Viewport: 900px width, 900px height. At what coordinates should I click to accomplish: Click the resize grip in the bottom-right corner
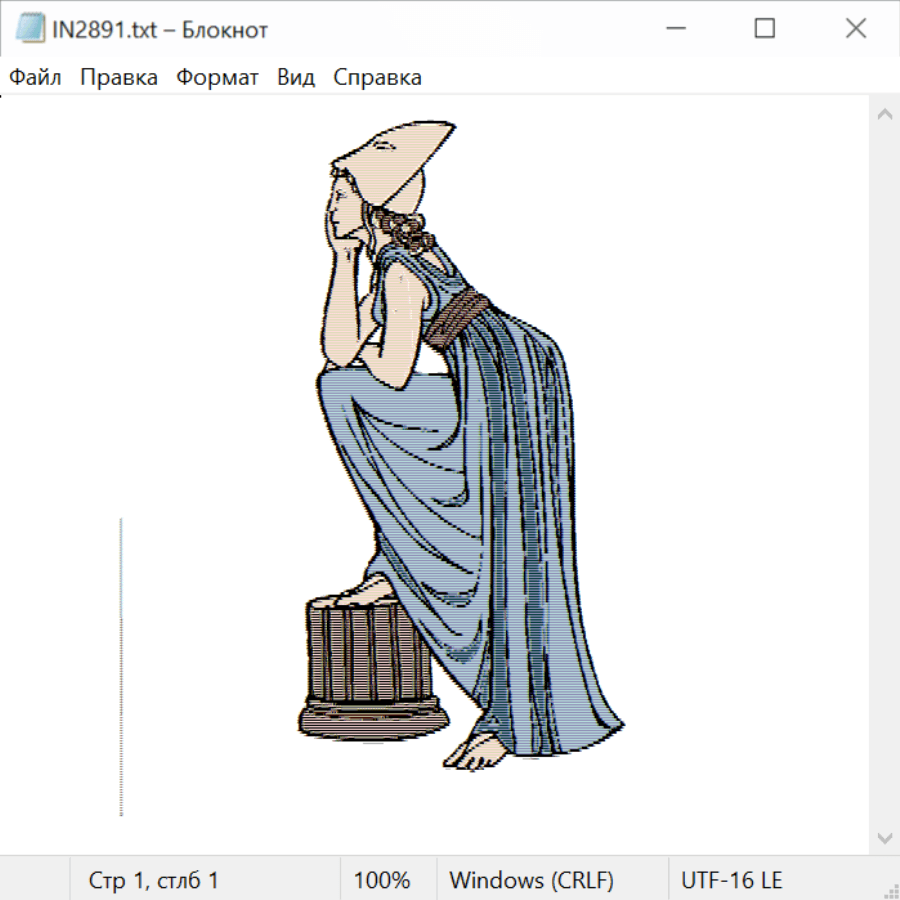[x=890, y=890]
